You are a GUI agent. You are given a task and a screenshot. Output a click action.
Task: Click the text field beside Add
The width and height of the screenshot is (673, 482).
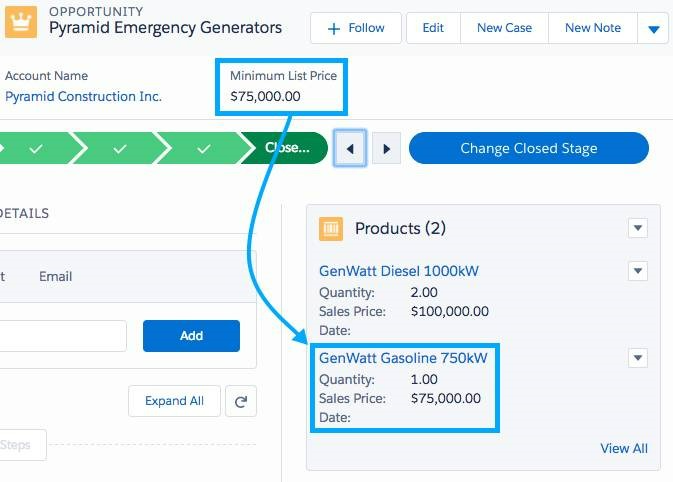(62, 336)
